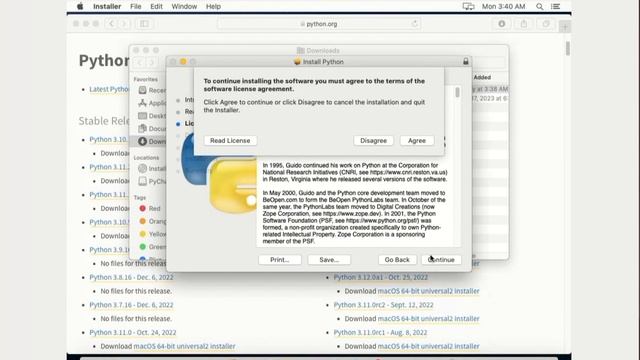Click Continue in the installer

point(441,260)
